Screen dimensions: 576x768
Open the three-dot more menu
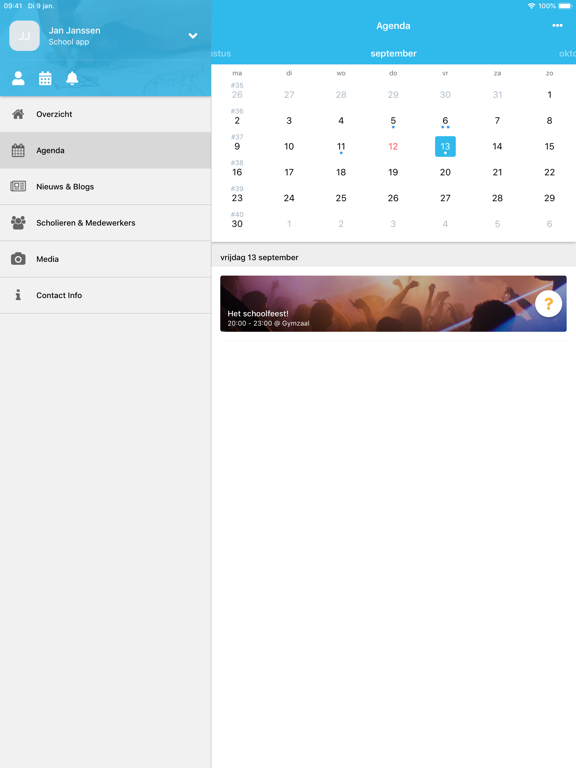(557, 25)
